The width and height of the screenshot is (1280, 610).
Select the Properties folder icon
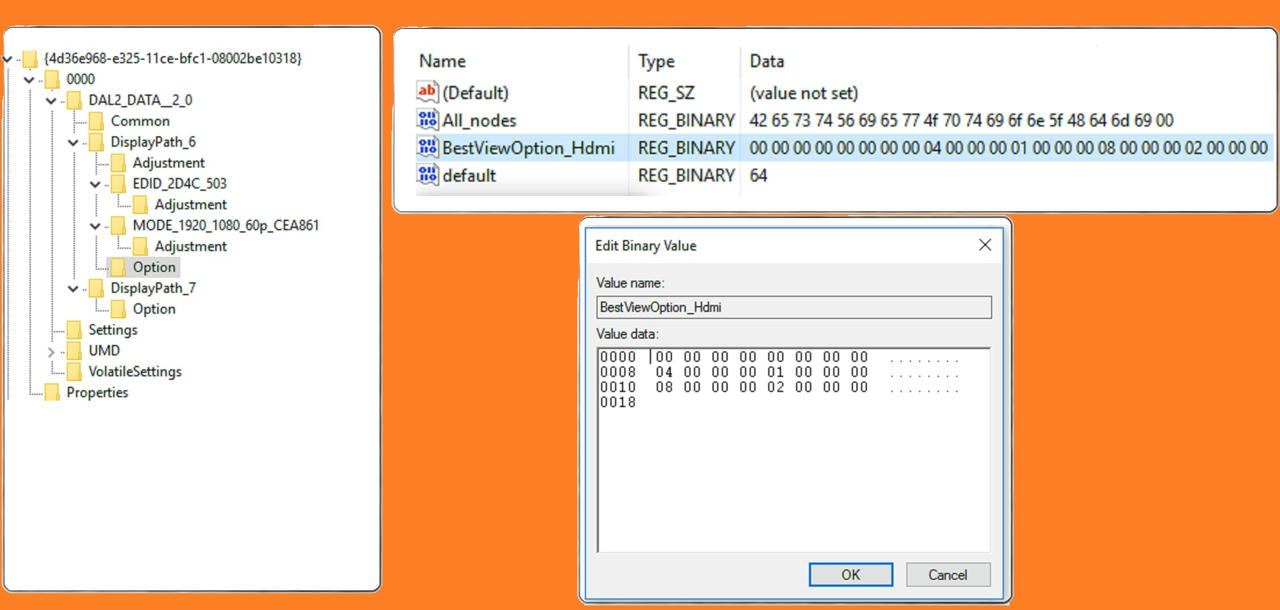click(52, 392)
